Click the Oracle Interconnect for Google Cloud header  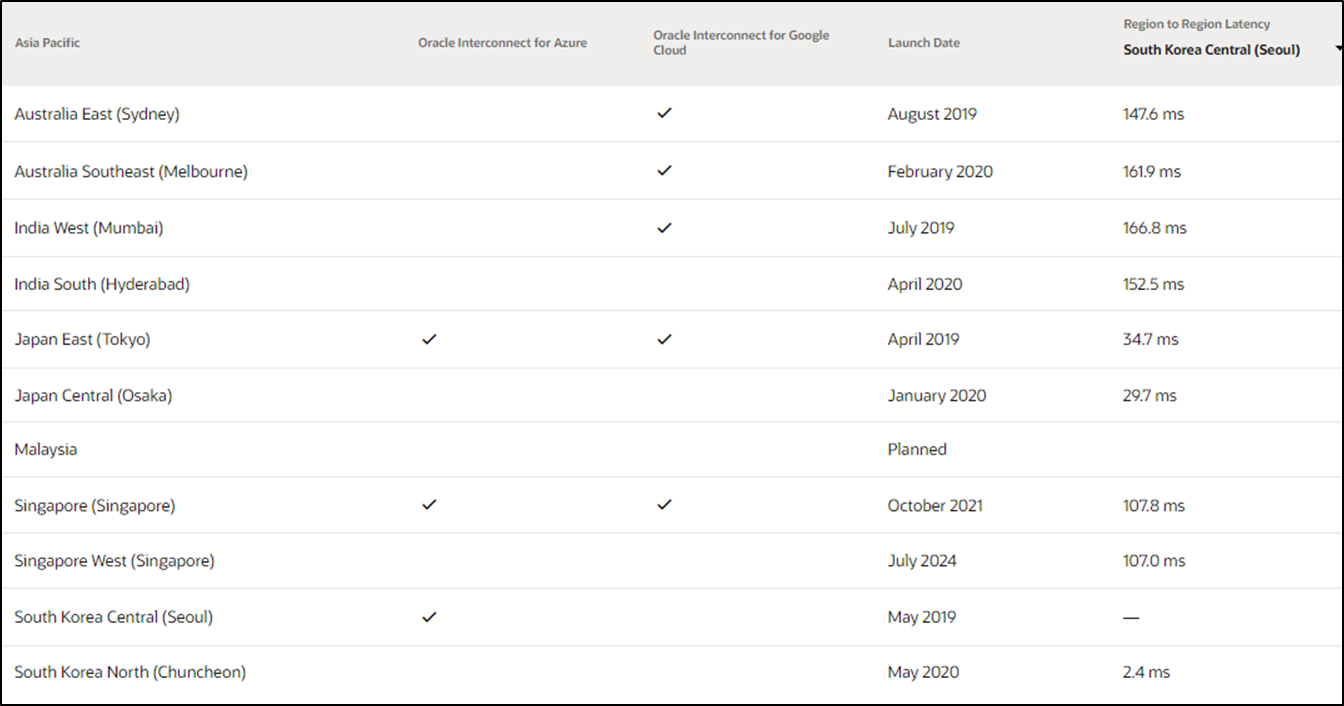741,43
